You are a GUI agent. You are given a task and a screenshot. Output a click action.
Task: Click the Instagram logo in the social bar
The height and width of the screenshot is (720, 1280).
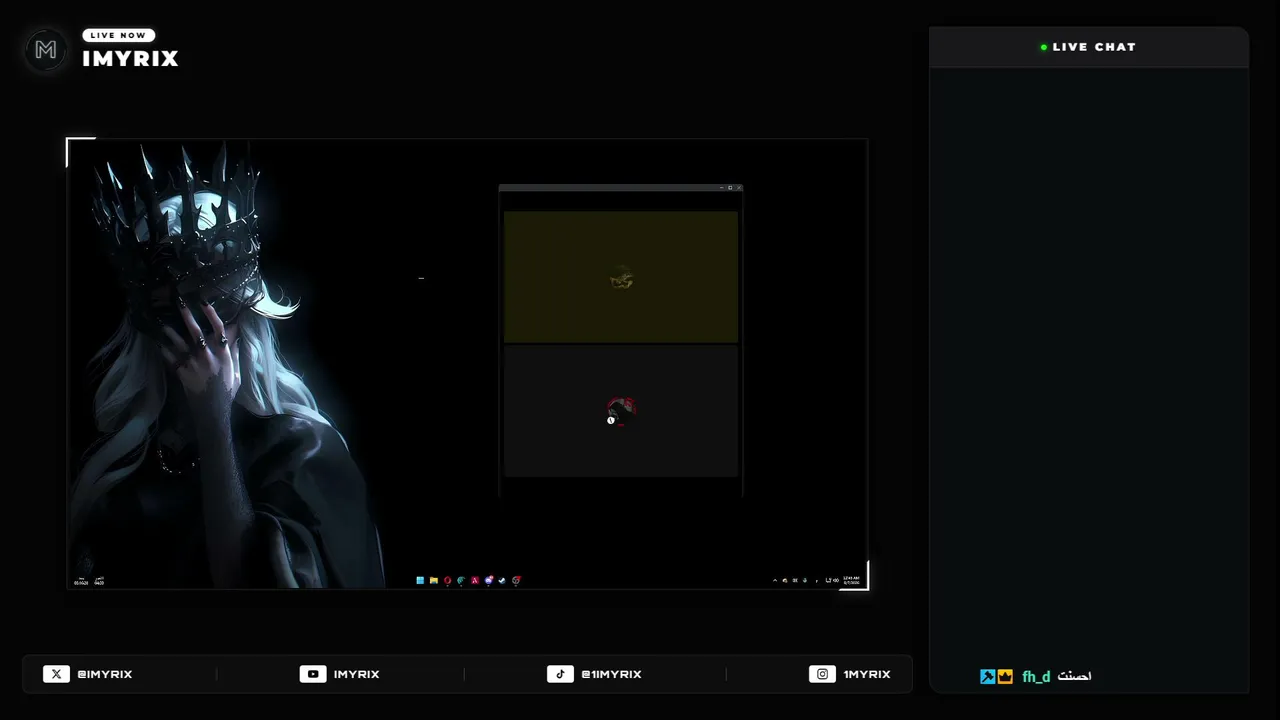822,674
